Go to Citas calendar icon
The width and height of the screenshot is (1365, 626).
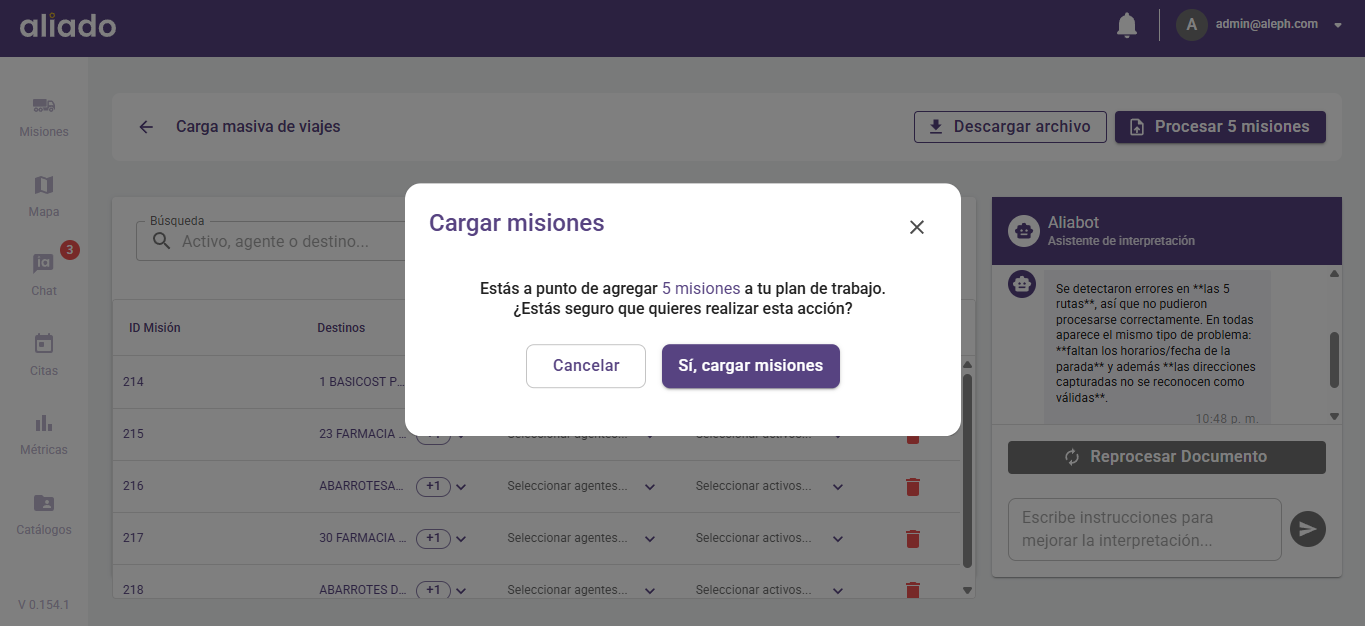point(44,344)
